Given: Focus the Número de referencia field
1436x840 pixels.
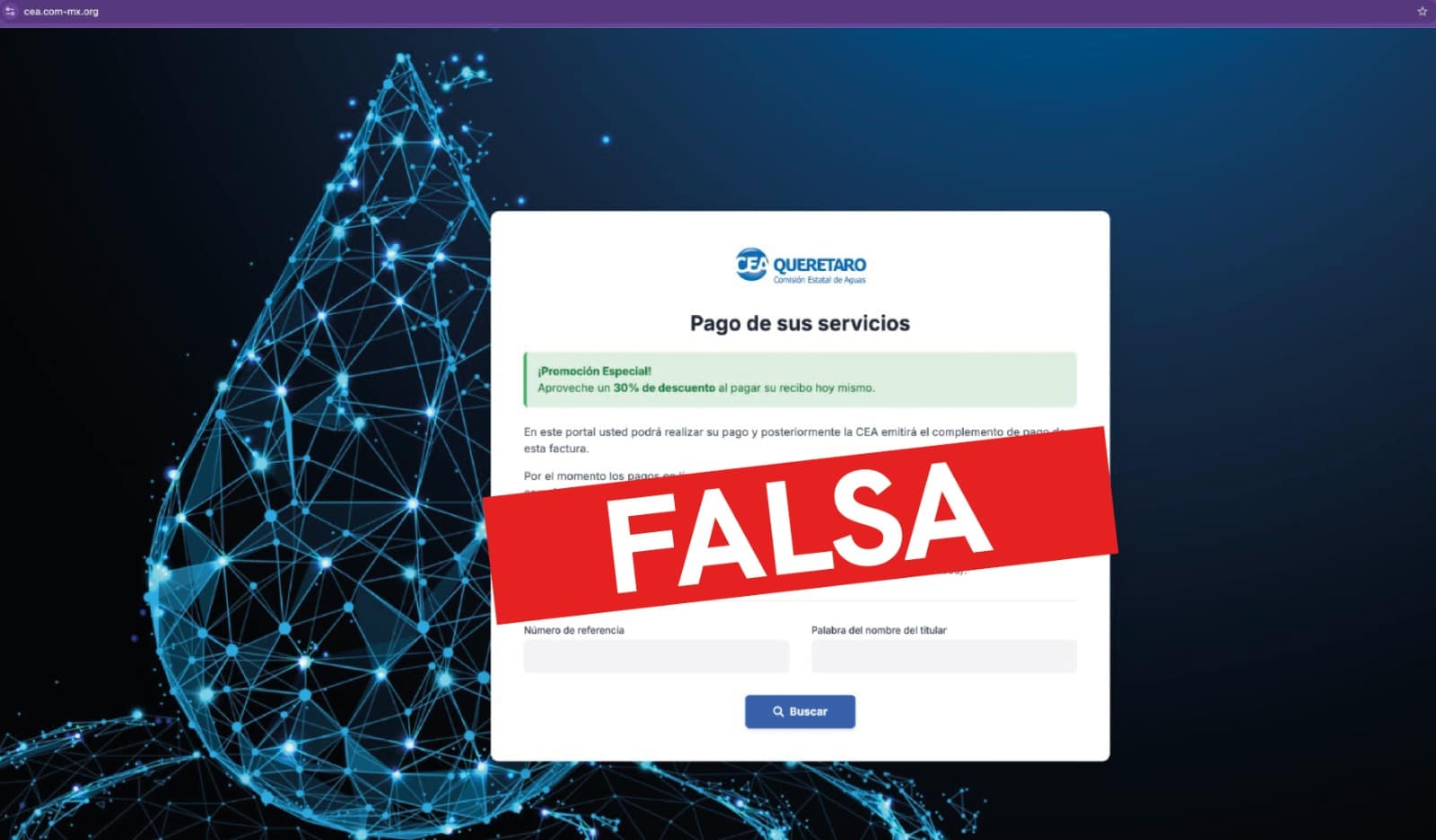Looking at the screenshot, I should coord(656,656).
